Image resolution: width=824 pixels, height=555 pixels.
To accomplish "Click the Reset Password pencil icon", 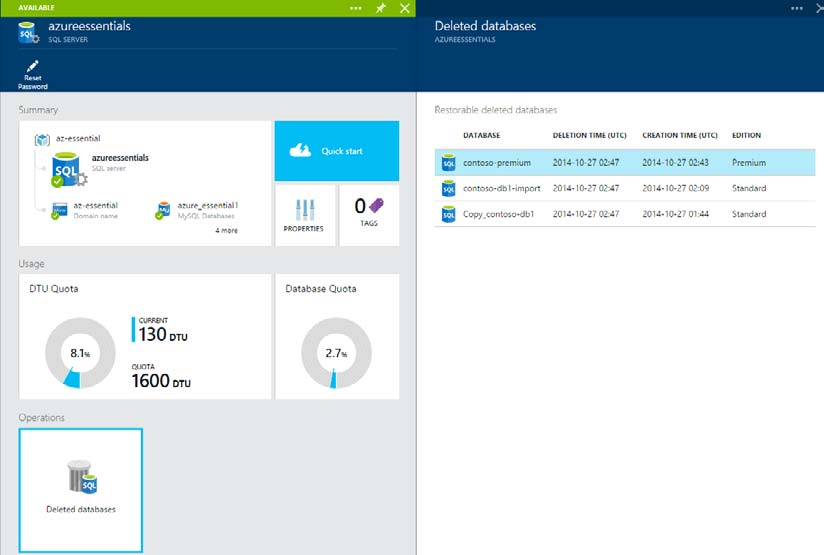I will click(x=32, y=65).
